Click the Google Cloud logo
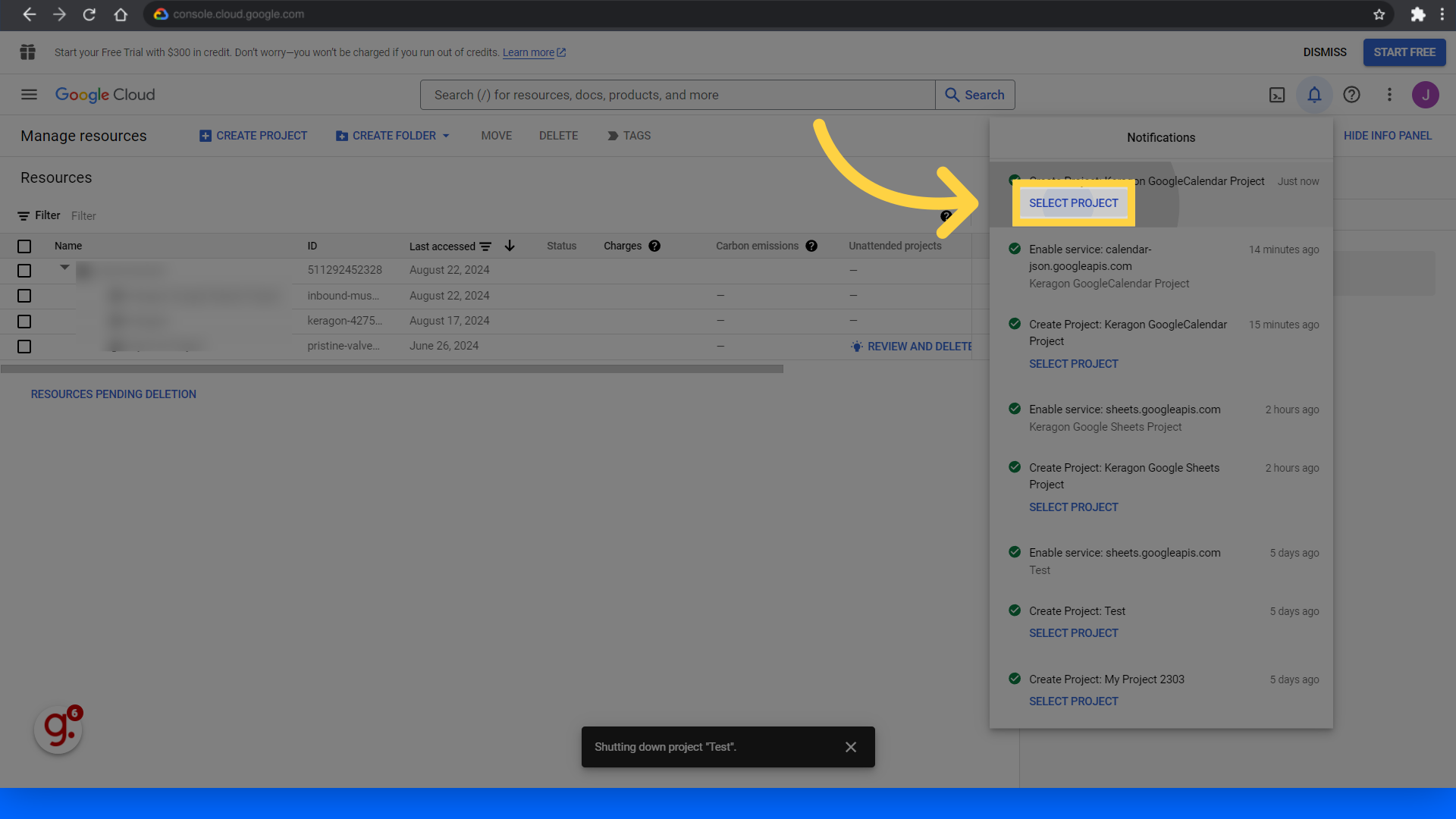 coord(105,95)
